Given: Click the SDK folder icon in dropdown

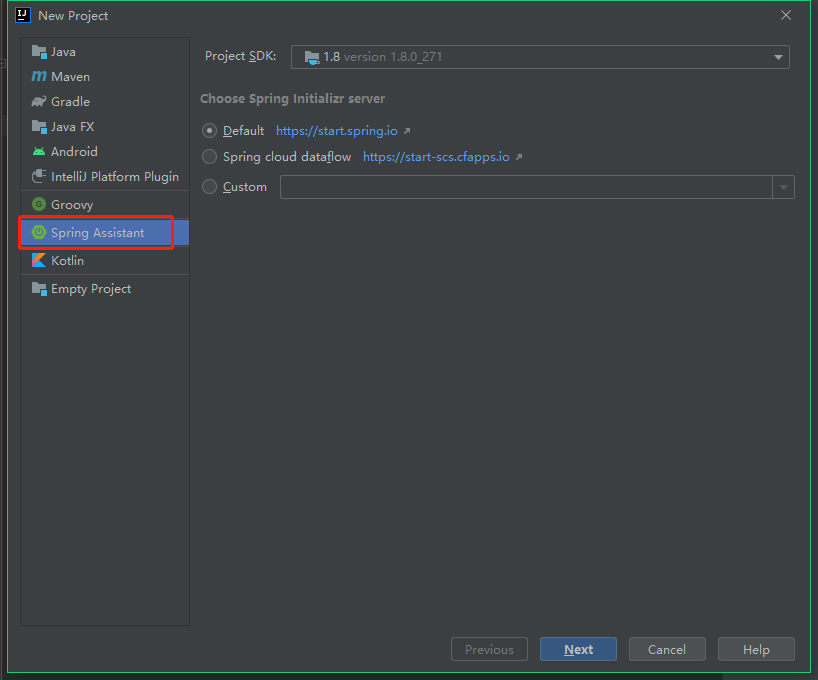Looking at the screenshot, I should coord(312,57).
